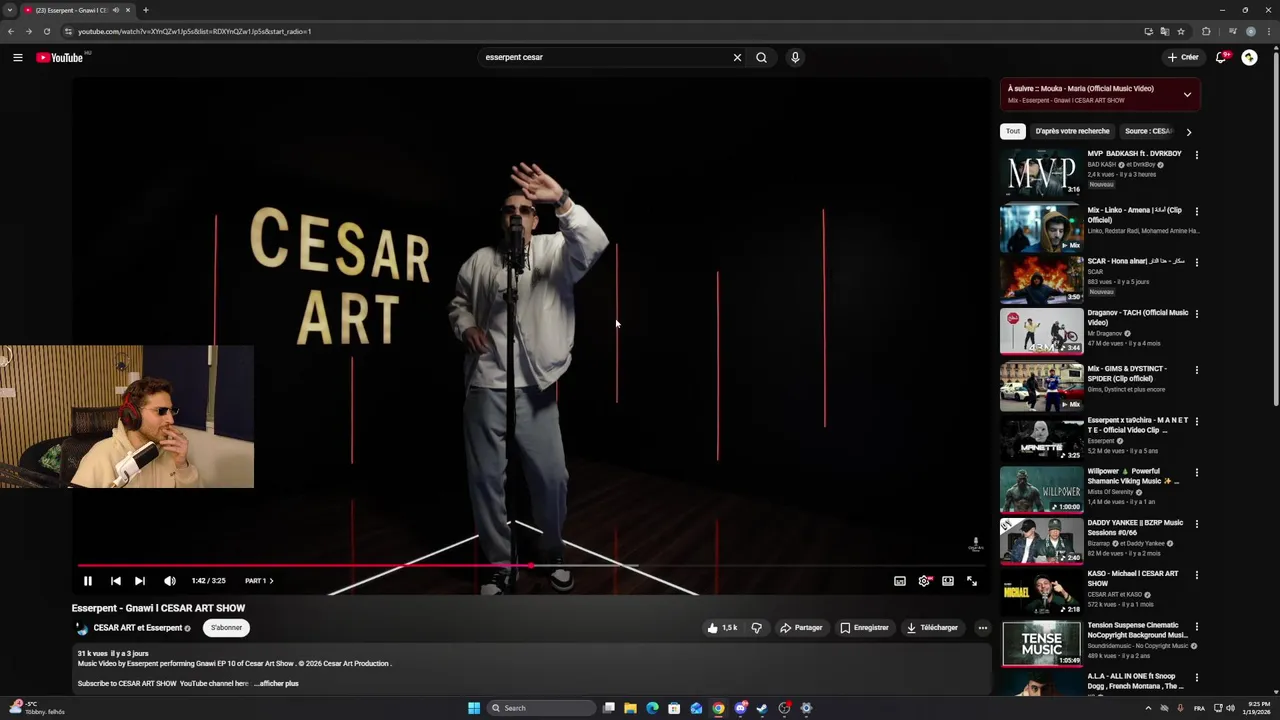Focus the search field containing esserpent cesar

(605, 57)
